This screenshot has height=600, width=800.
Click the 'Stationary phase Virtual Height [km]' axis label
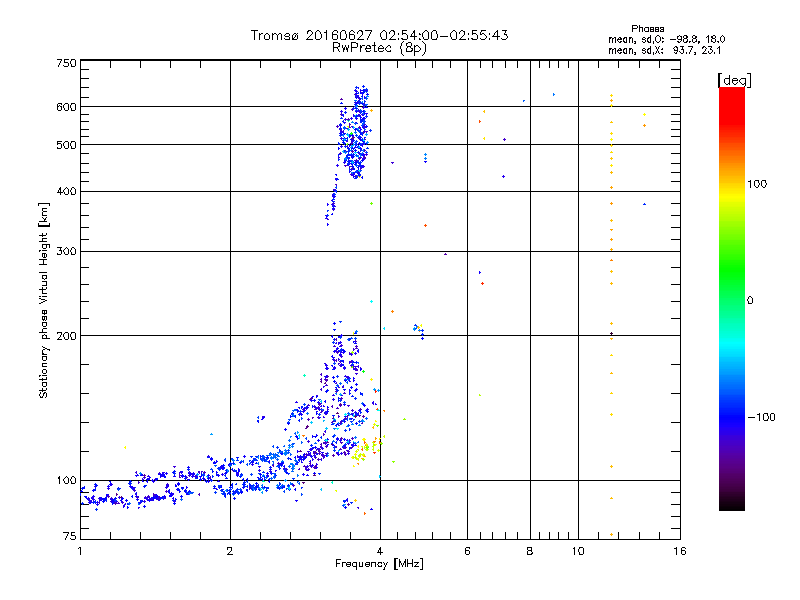tap(43, 300)
